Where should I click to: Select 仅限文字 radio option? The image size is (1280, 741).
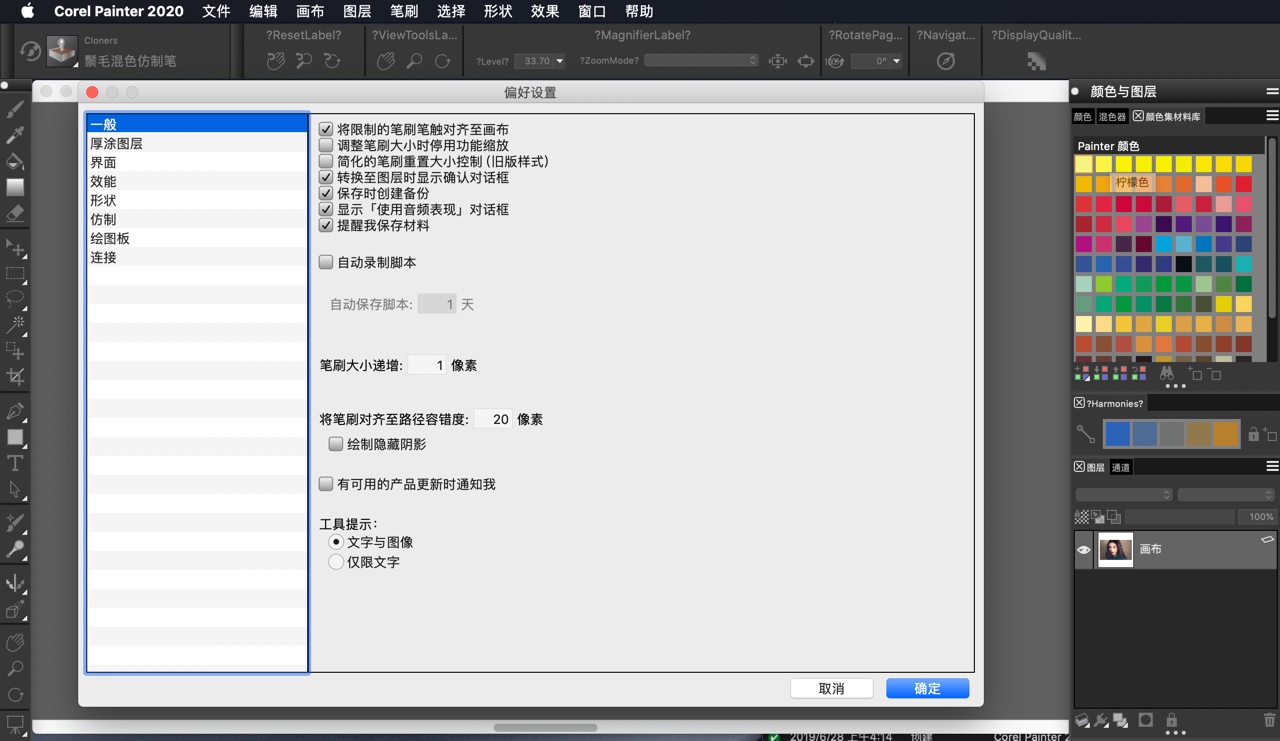pyautogui.click(x=336, y=562)
